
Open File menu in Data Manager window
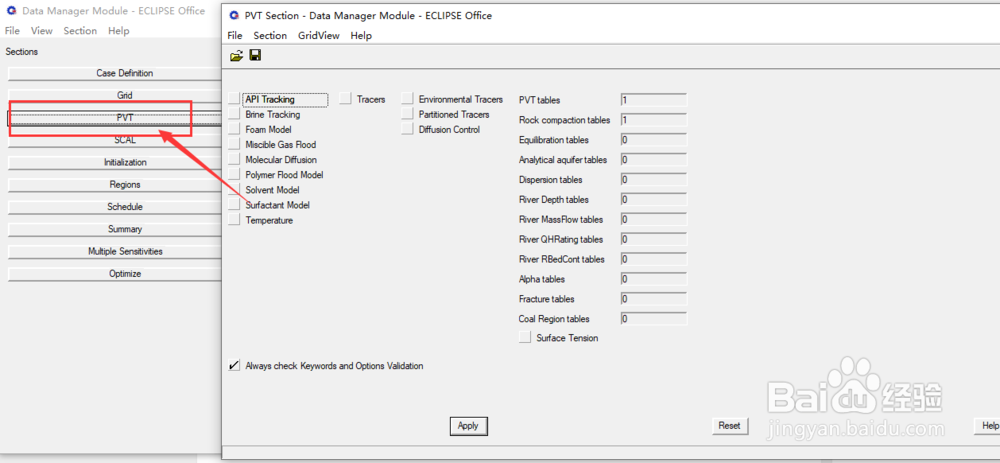coord(12,31)
